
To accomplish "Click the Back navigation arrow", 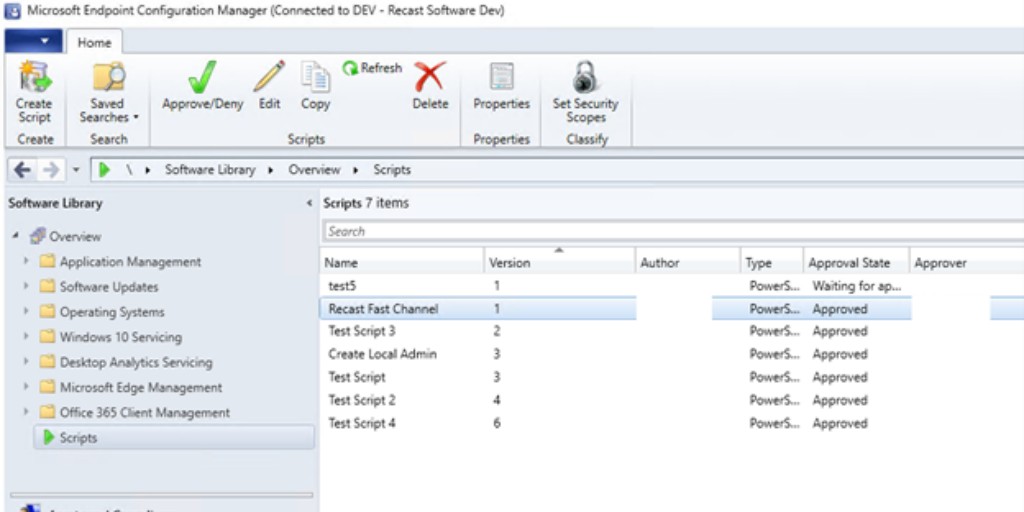I will pyautogui.click(x=22, y=170).
